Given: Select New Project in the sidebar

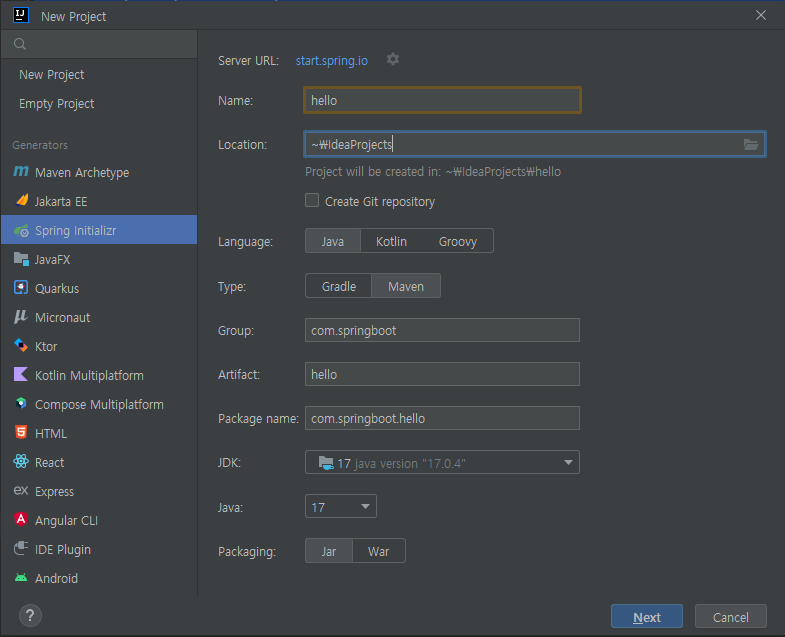Looking at the screenshot, I should pyautogui.click(x=51, y=75).
